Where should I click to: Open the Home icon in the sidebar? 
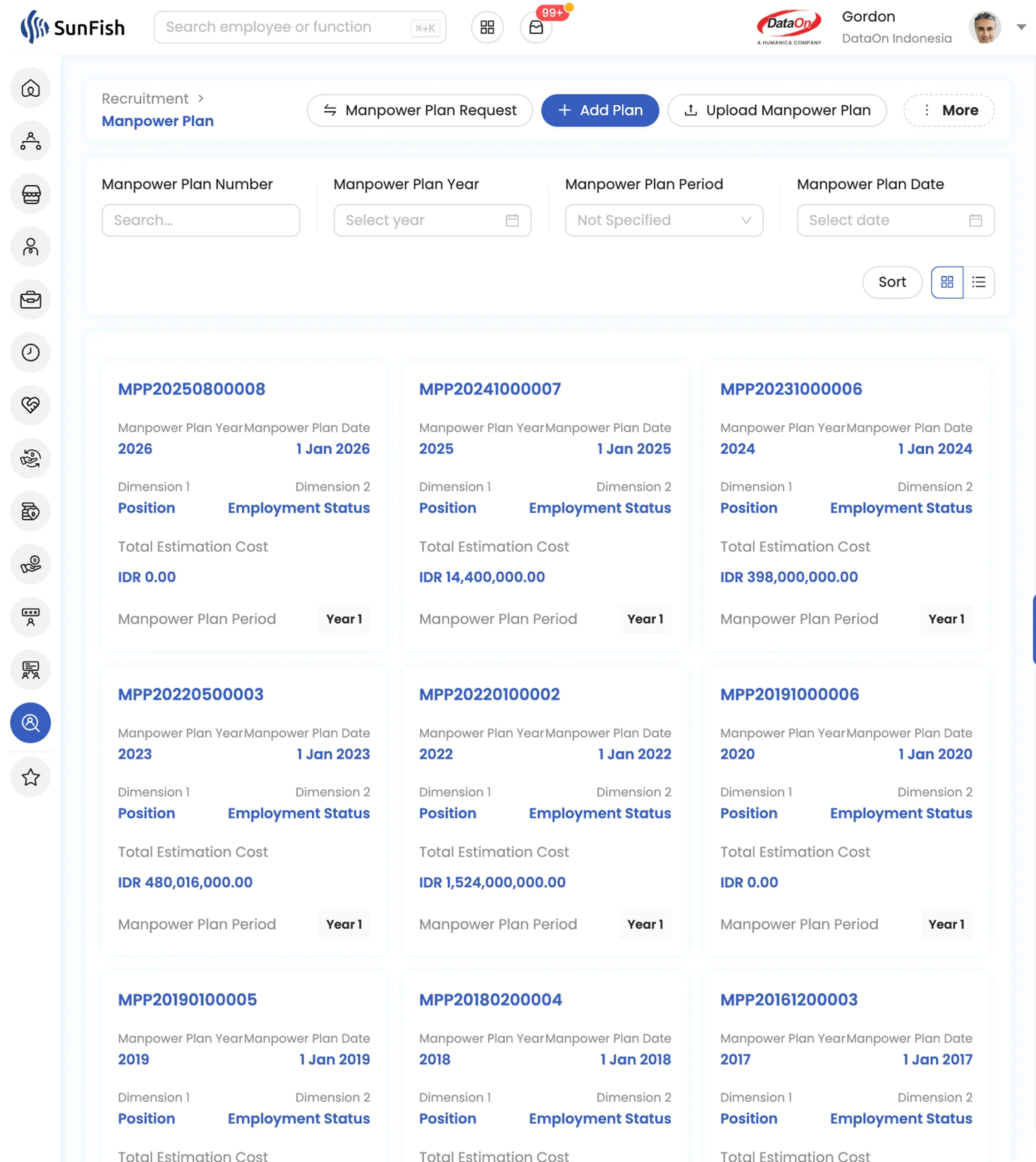click(31, 88)
